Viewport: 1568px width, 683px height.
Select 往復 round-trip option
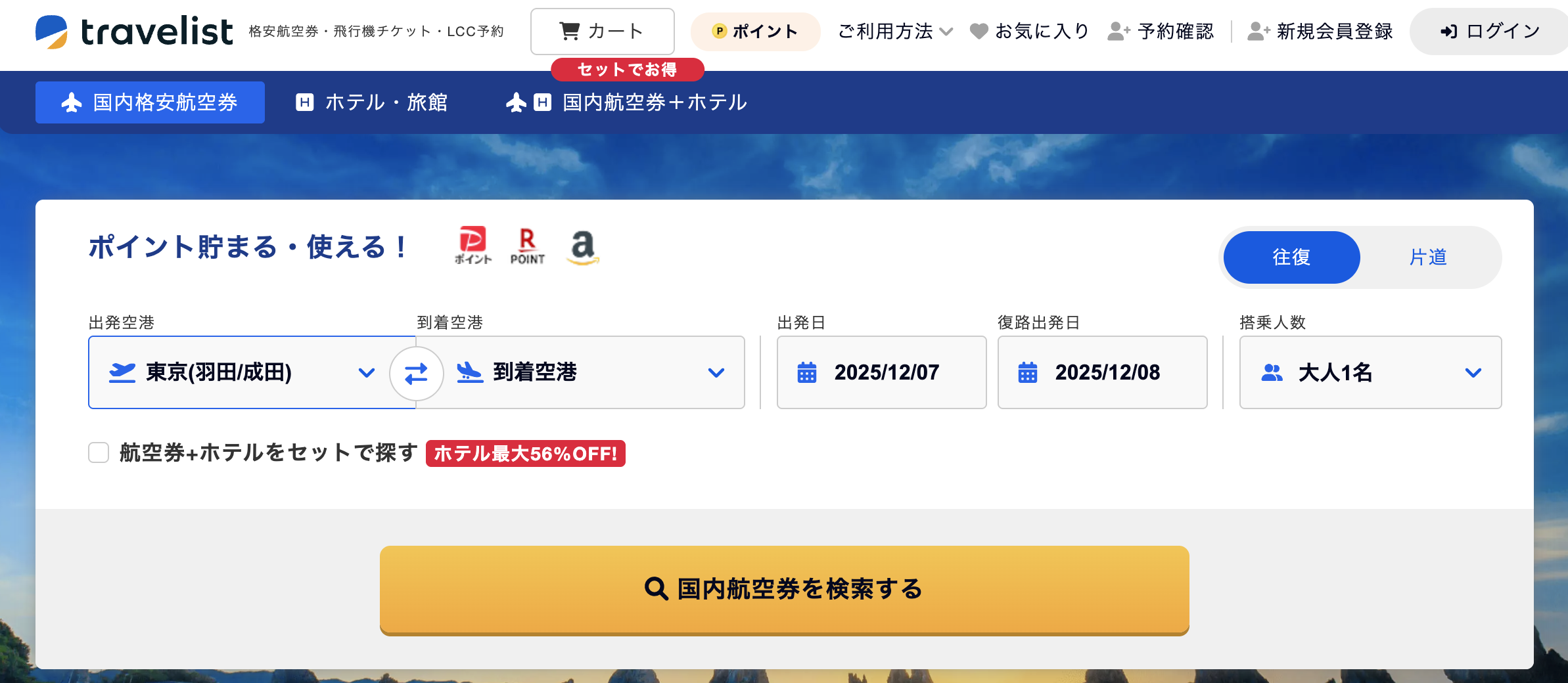(1291, 257)
